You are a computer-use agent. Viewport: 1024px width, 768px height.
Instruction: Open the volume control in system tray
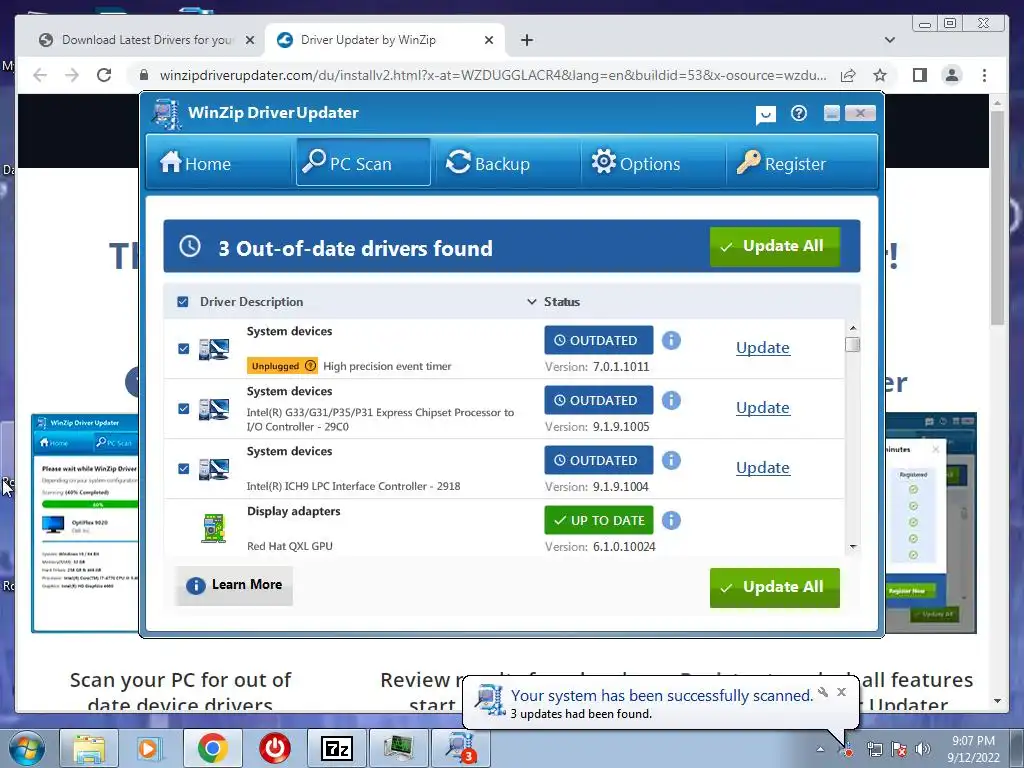(923, 749)
